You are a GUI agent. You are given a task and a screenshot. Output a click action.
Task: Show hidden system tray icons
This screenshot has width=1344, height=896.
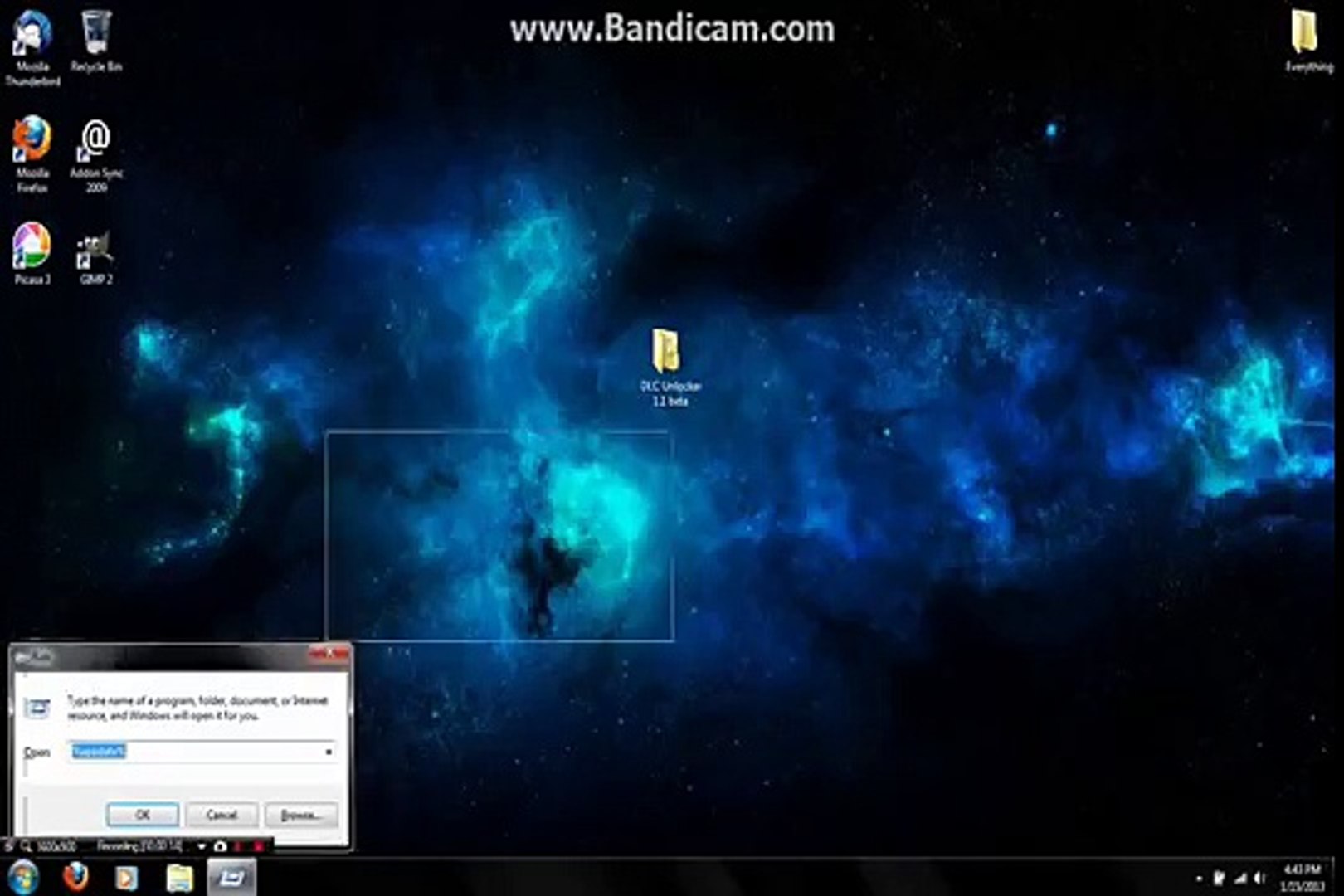click(1198, 878)
